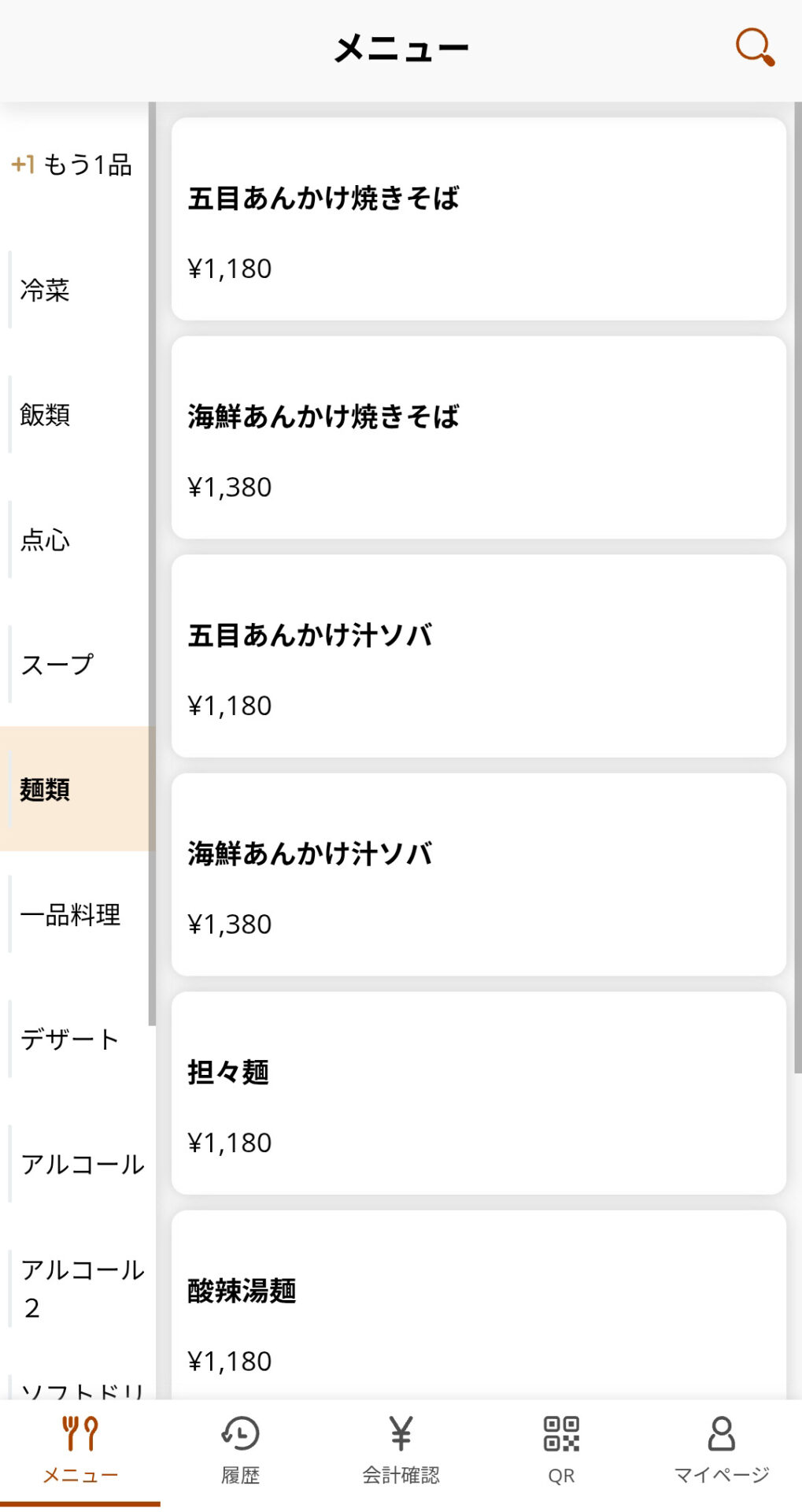802x1512 pixels.
Task: Select 五目あんかけ汁ソバ menu item
Action: [479, 656]
